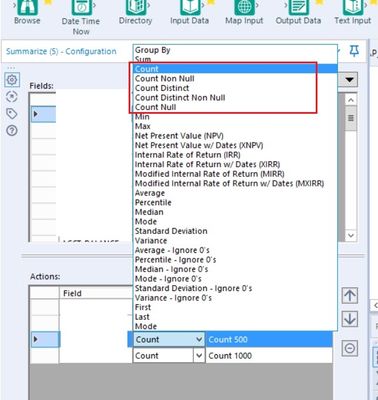The image size is (378, 400).
Task: Select the Count 500 row header
Action: click(45, 340)
